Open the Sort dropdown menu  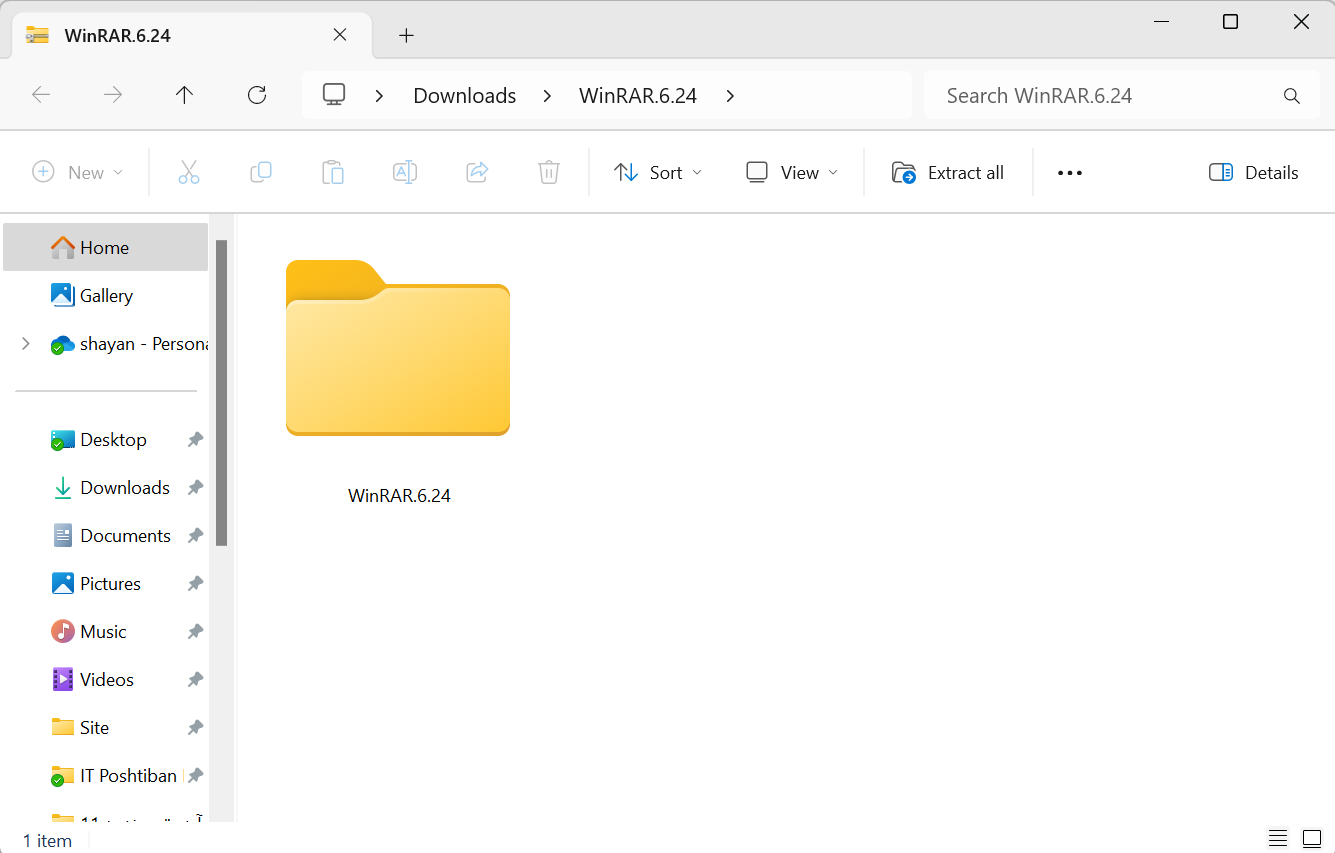pyautogui.click(x=658, y=172)
